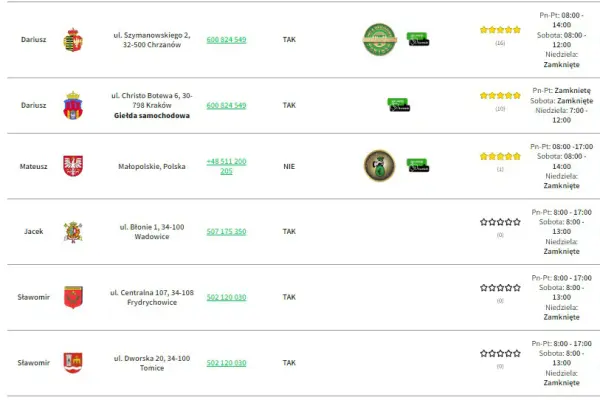Click the small green-black badge in Mateusz row
Image resolution: width=600 pixels, height=400 pixels.
coord(418,165)
